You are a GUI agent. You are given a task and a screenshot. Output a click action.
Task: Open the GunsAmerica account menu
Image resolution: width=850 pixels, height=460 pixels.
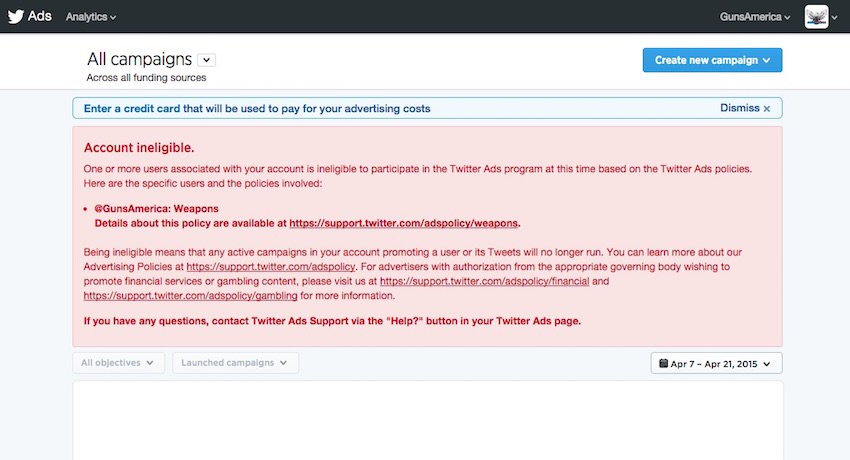(755, 17)
